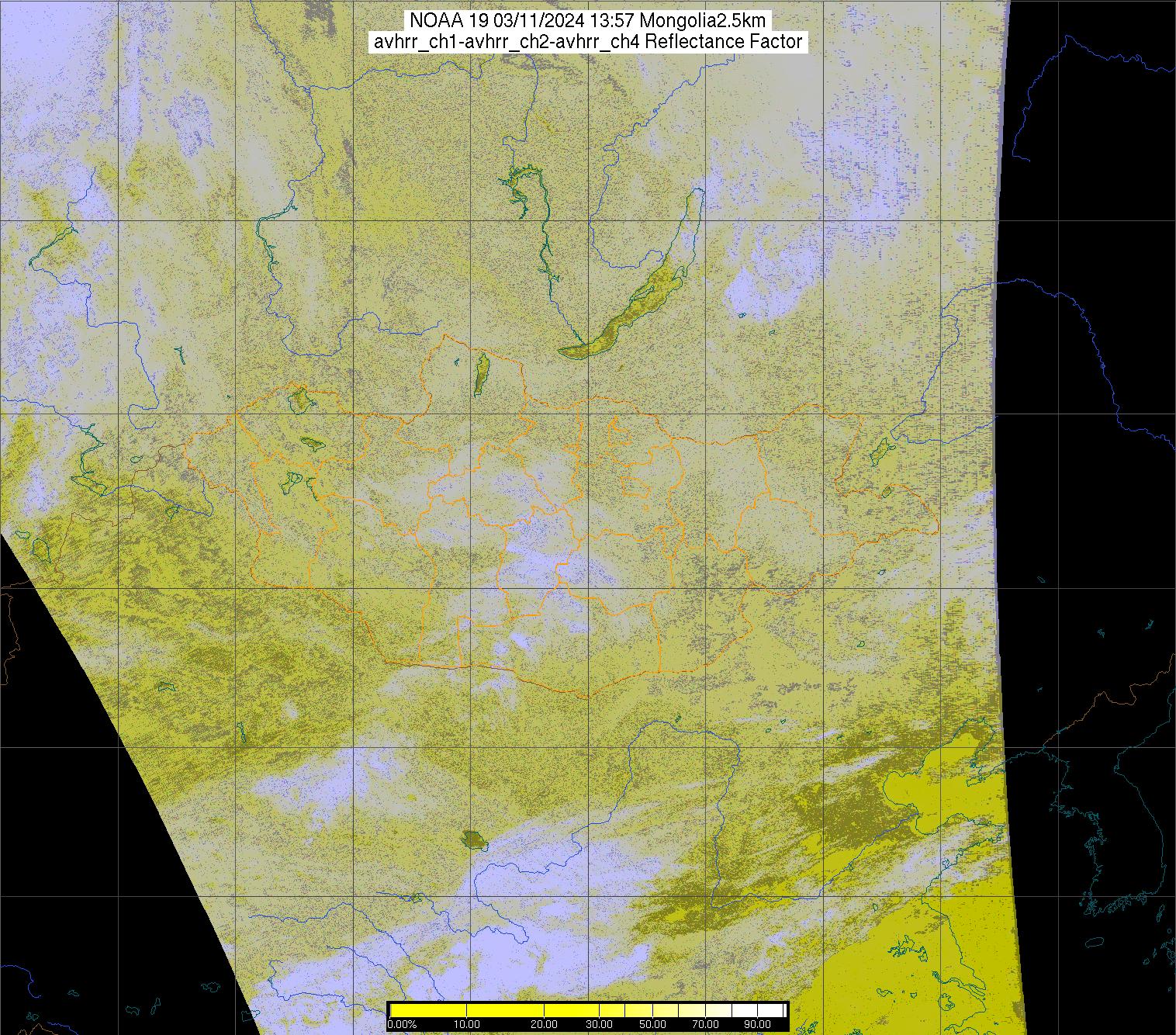Click the title line "NOAA 19 03/11/2024 13:57 Mongolia2.5km"

(x=588, y=20)
